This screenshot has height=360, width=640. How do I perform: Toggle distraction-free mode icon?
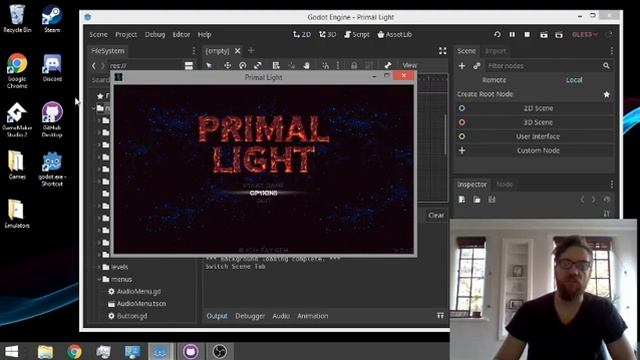[442, 51]
